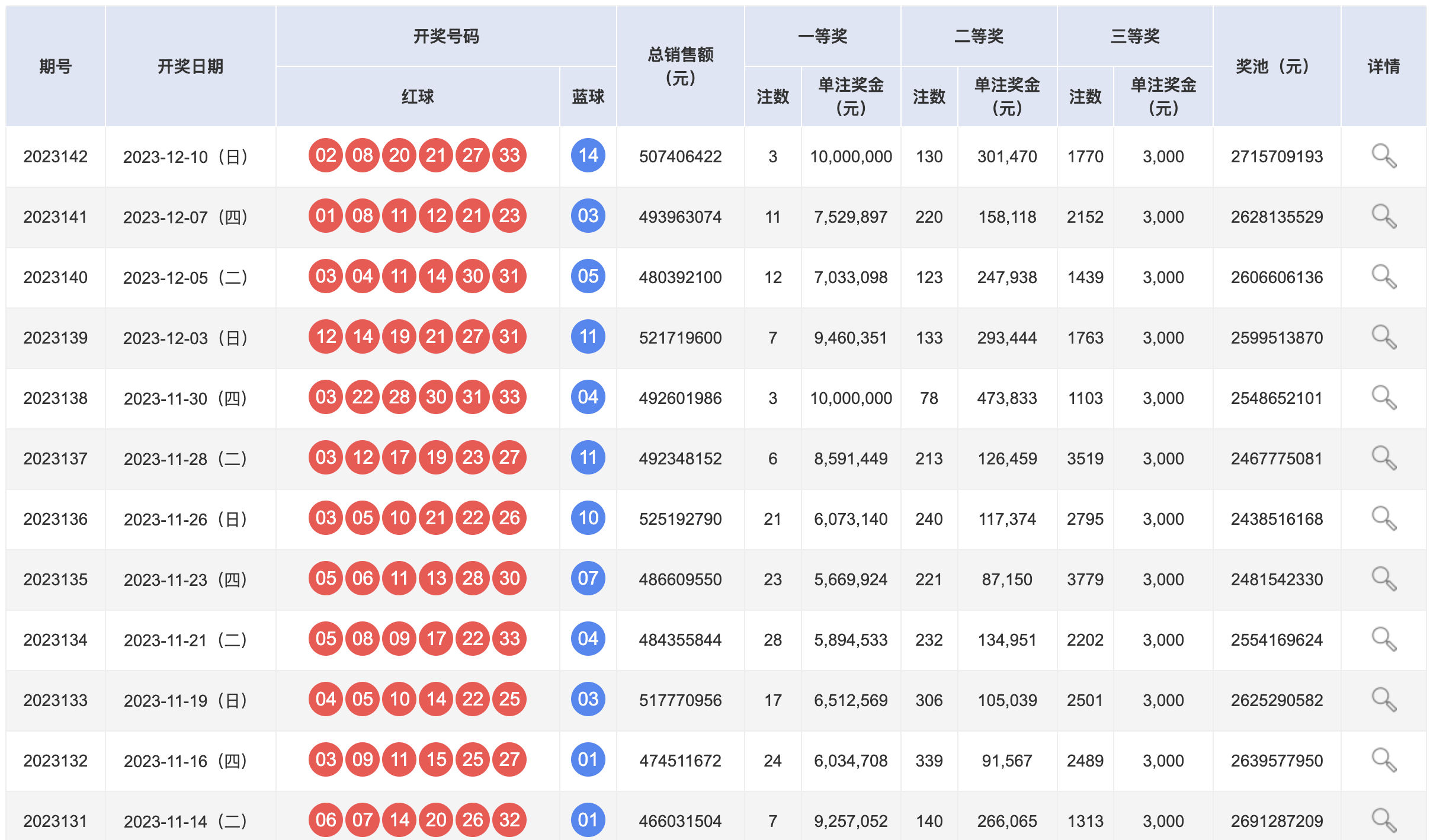Open details magnifier for draw 2023138
This screenshot has height=840, width=1430.
tap(1384, 398)
